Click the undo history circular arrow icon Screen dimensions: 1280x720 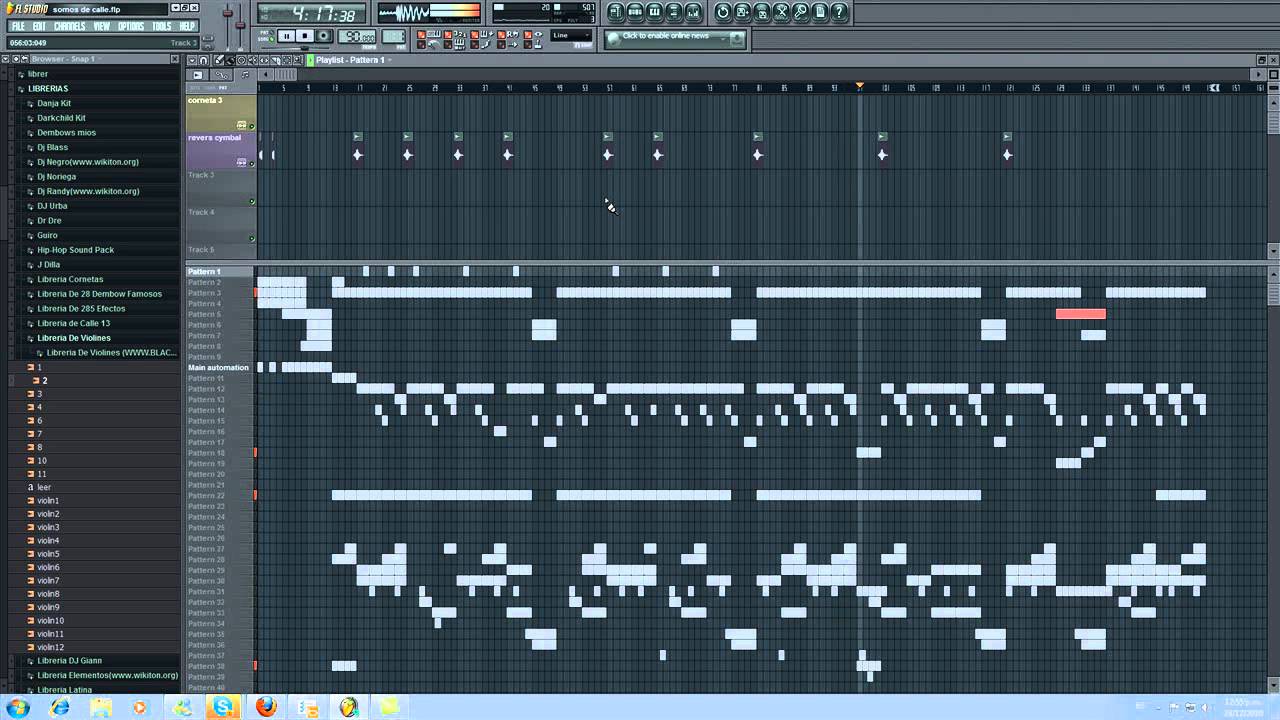pyautogui.click(x=722, y=12)
